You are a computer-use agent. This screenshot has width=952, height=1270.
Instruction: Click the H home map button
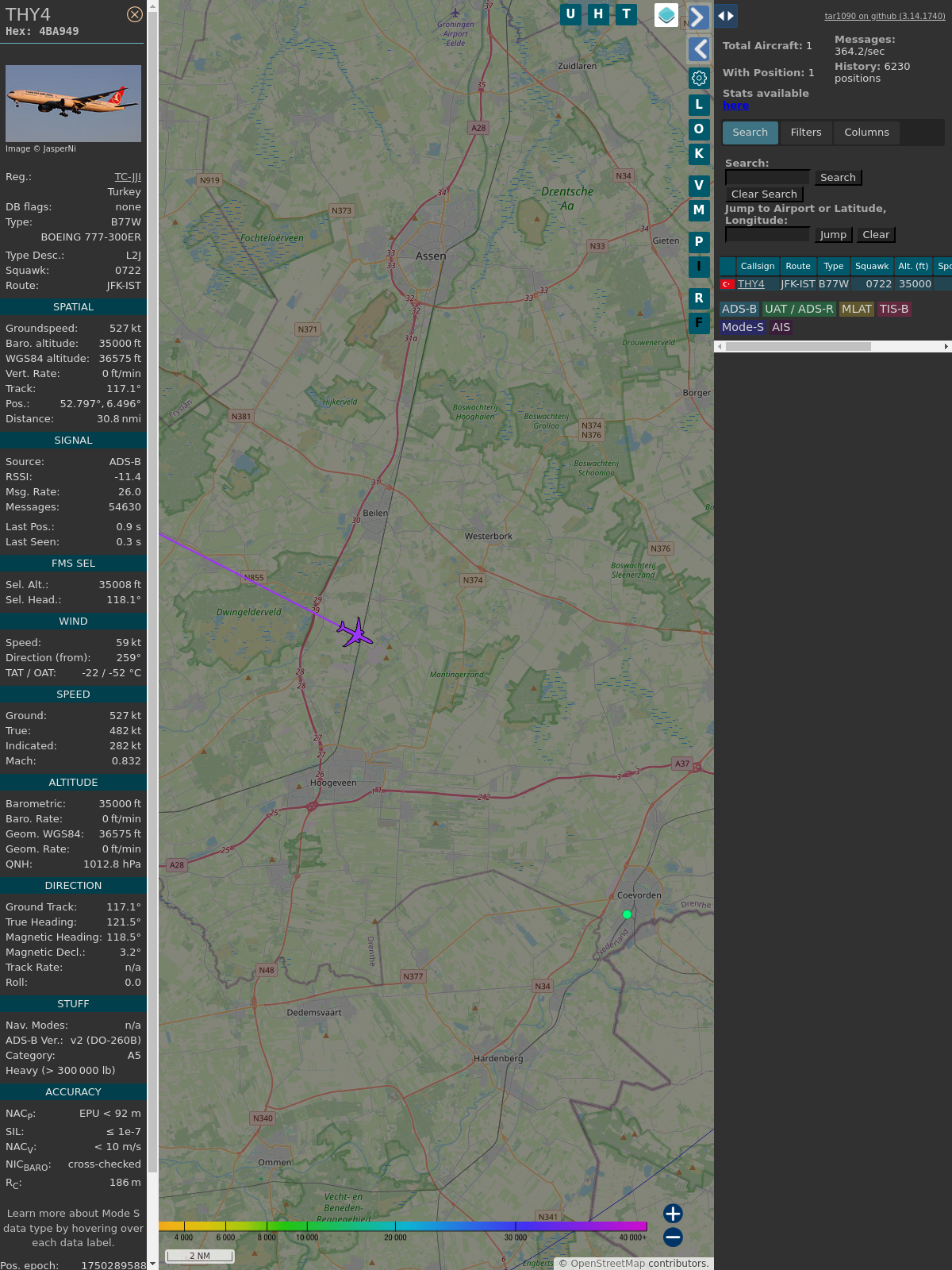pos(598,14)
